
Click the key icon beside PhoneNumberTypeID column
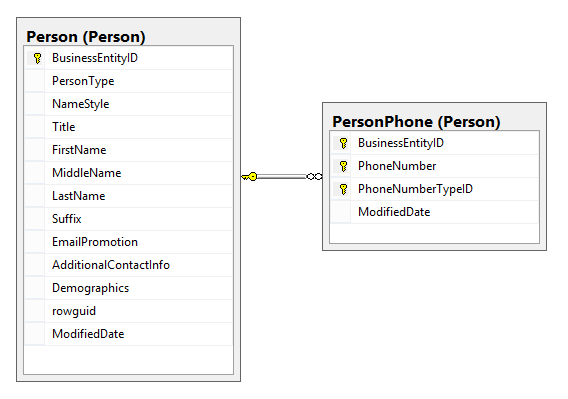pos(343,189)
